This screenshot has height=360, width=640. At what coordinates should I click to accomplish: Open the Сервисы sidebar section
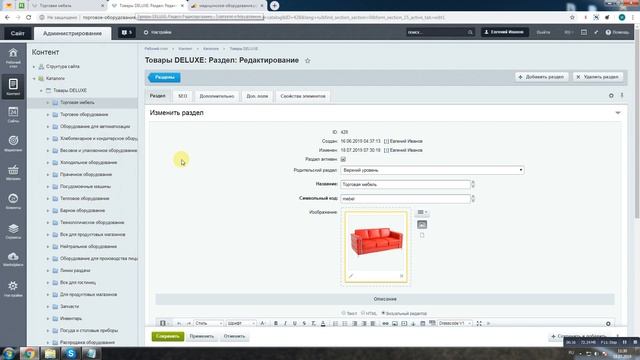[x=13, y=231]
